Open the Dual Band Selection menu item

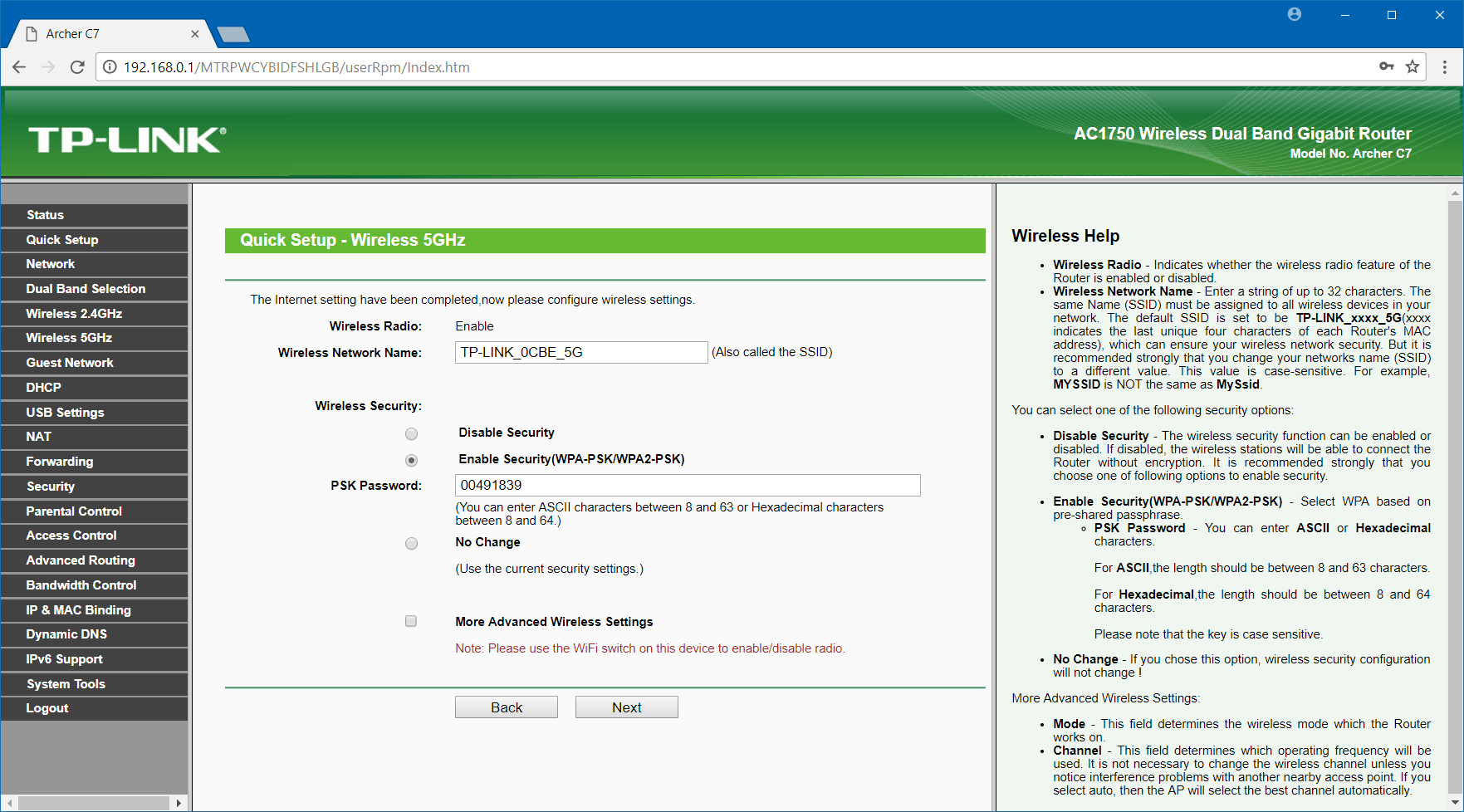click(95, 289)
